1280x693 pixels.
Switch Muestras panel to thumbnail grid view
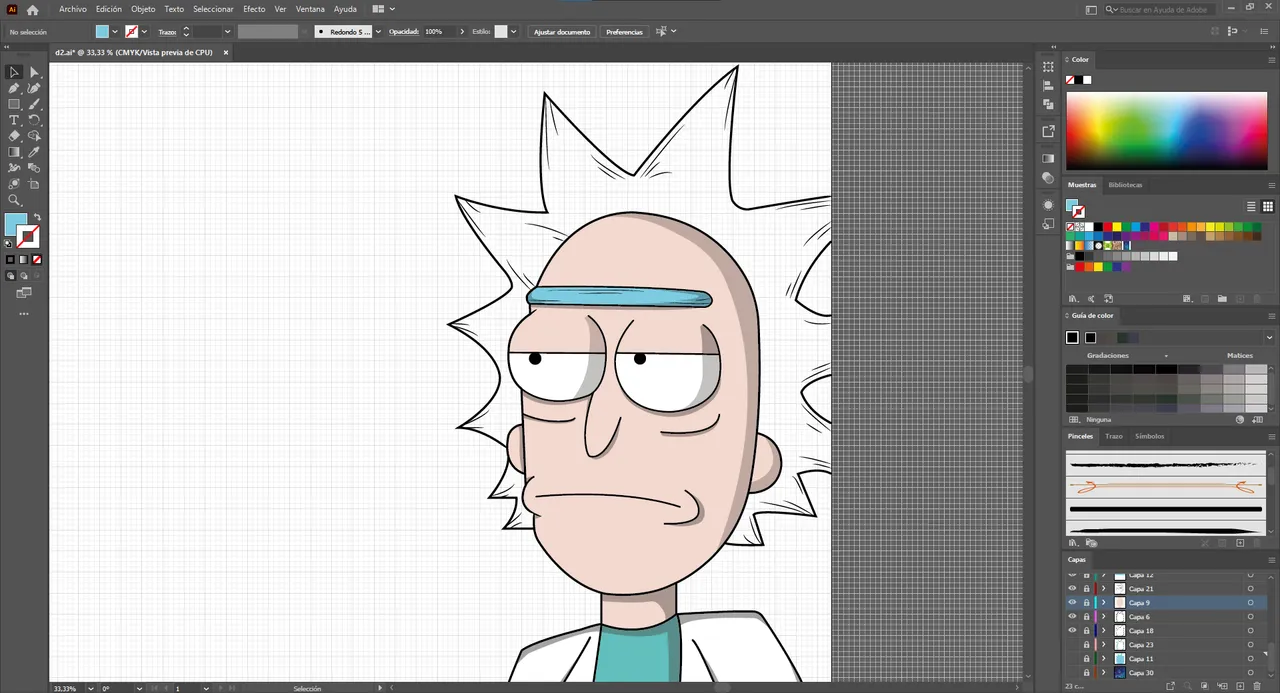tap(1268, 206)
